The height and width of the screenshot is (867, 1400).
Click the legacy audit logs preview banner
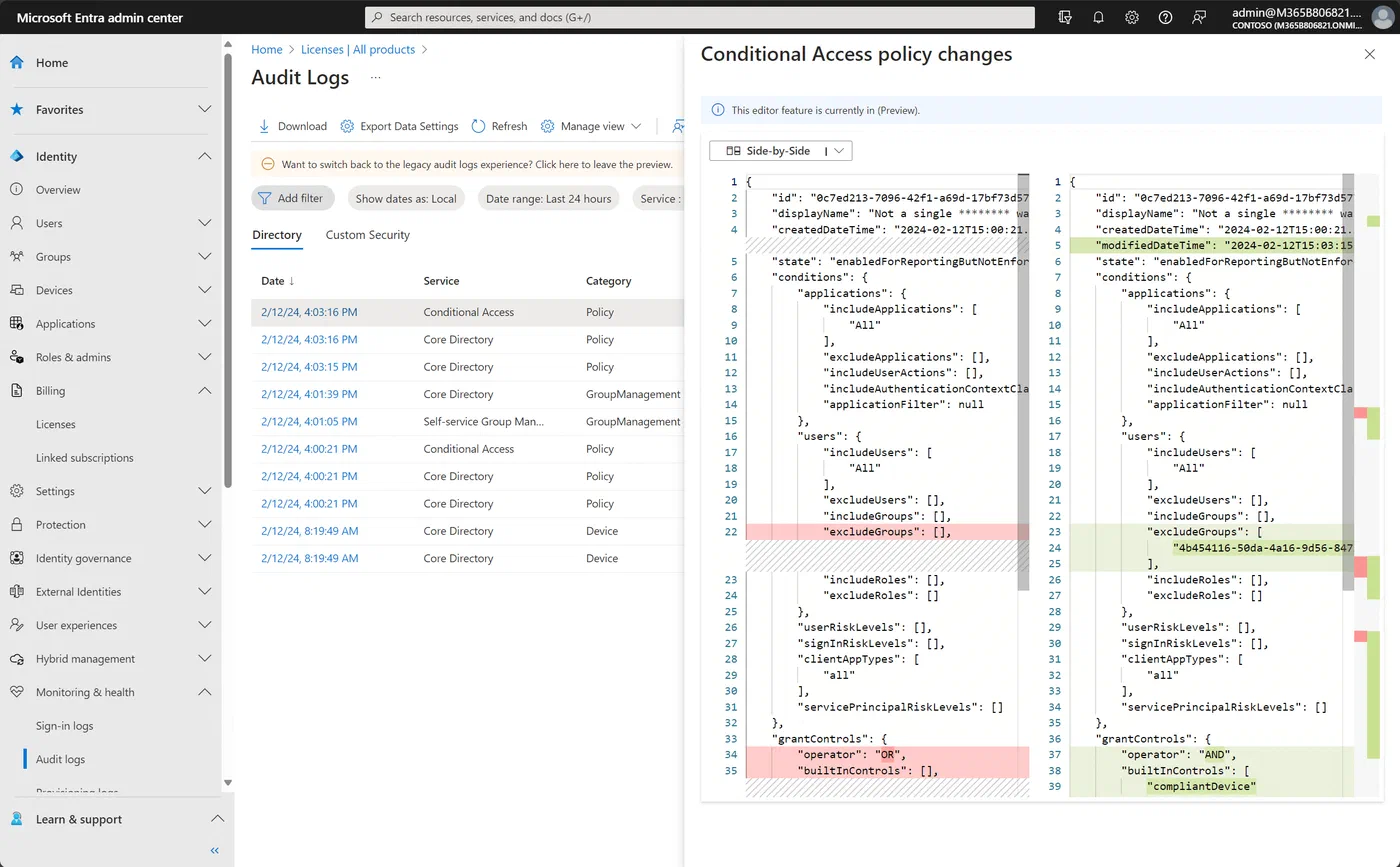(466, 164)
